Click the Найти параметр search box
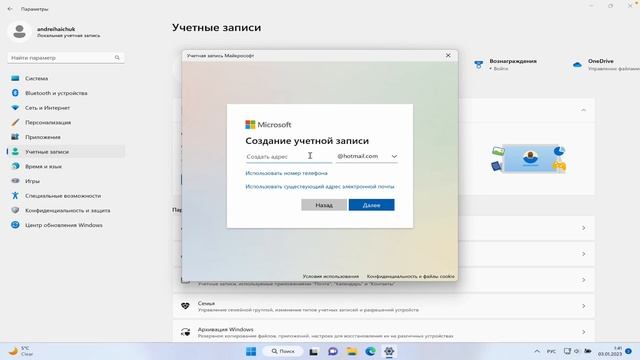 (66, 58)
